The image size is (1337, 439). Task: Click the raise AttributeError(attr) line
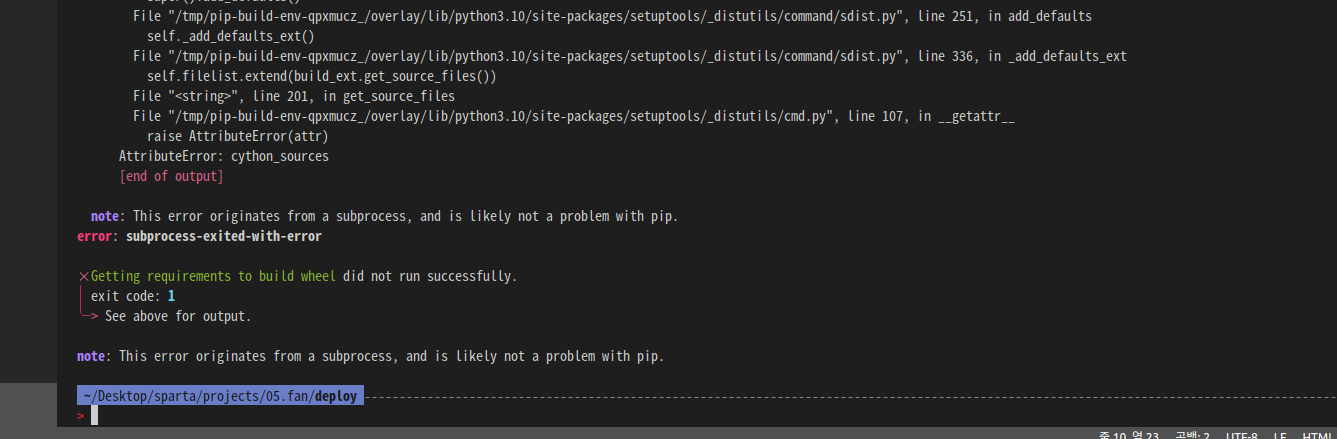[238, 136]
